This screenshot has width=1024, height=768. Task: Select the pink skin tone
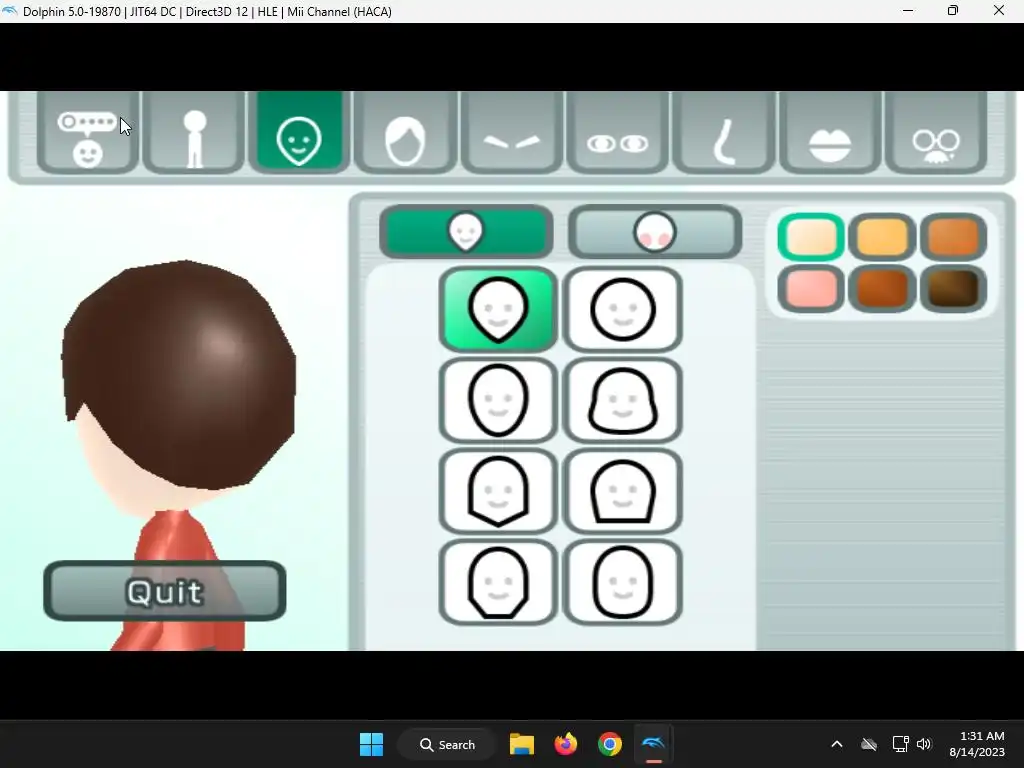pos(811,289)
